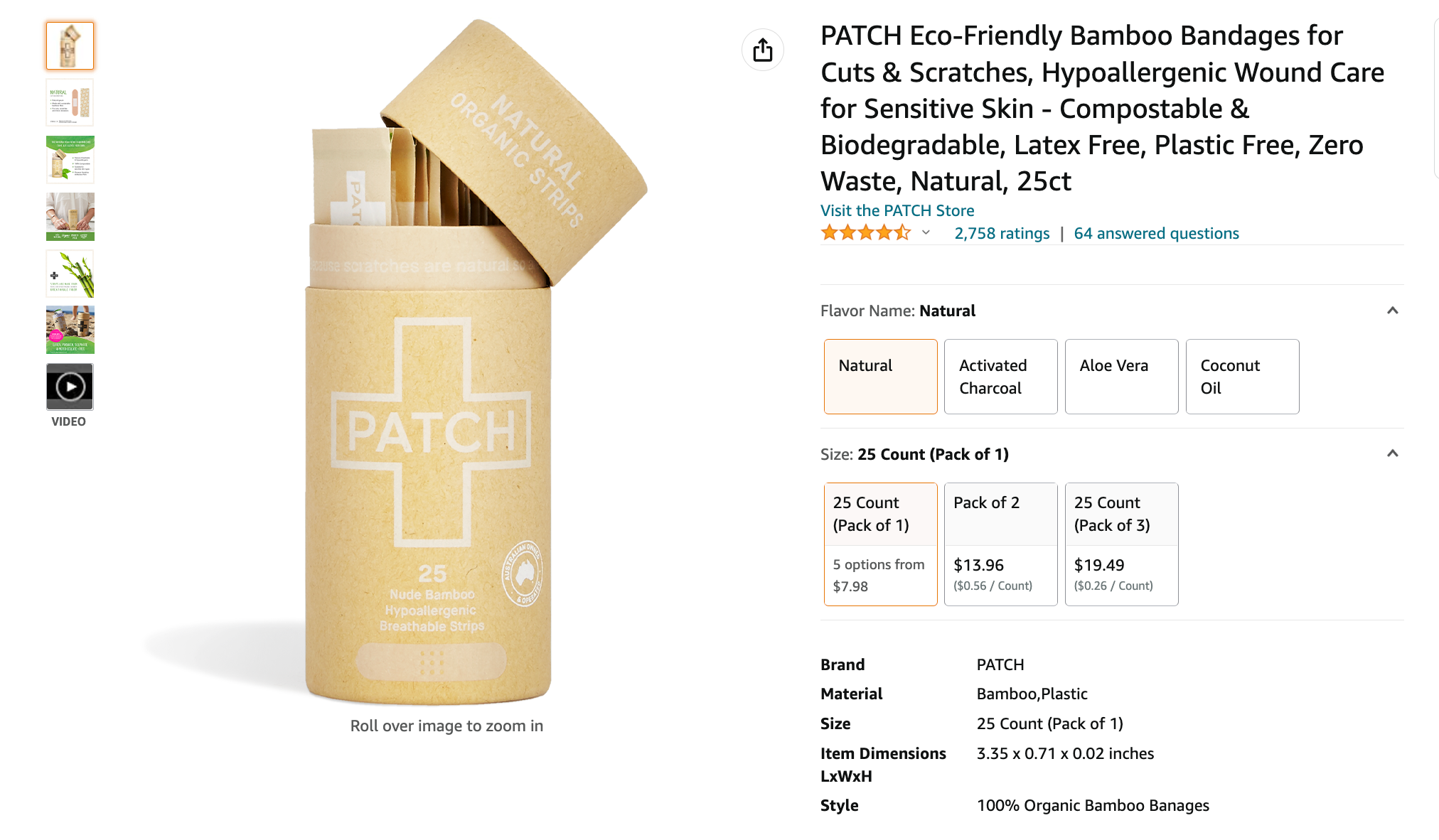
Task: Choose the Coconut Oil flavor
Action: [x=1242, y=377]
